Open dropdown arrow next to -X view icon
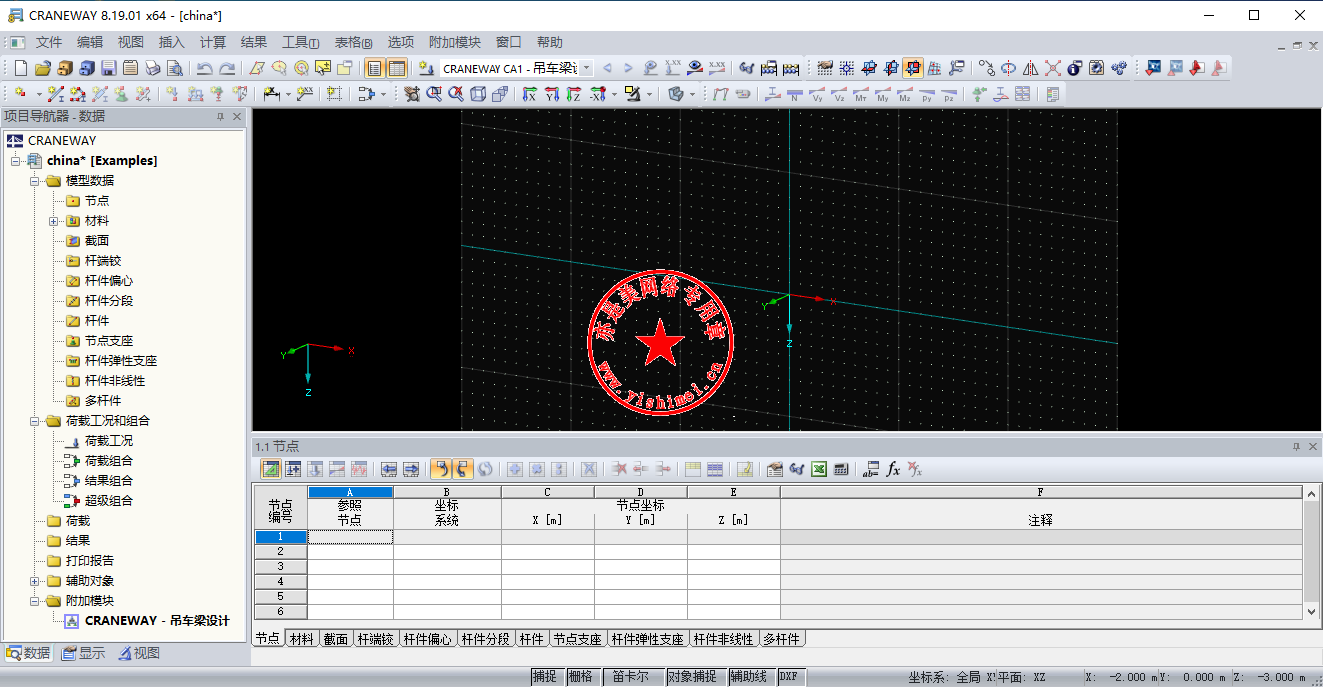Screen dimensions: 1323x687 tap(614, 94)
